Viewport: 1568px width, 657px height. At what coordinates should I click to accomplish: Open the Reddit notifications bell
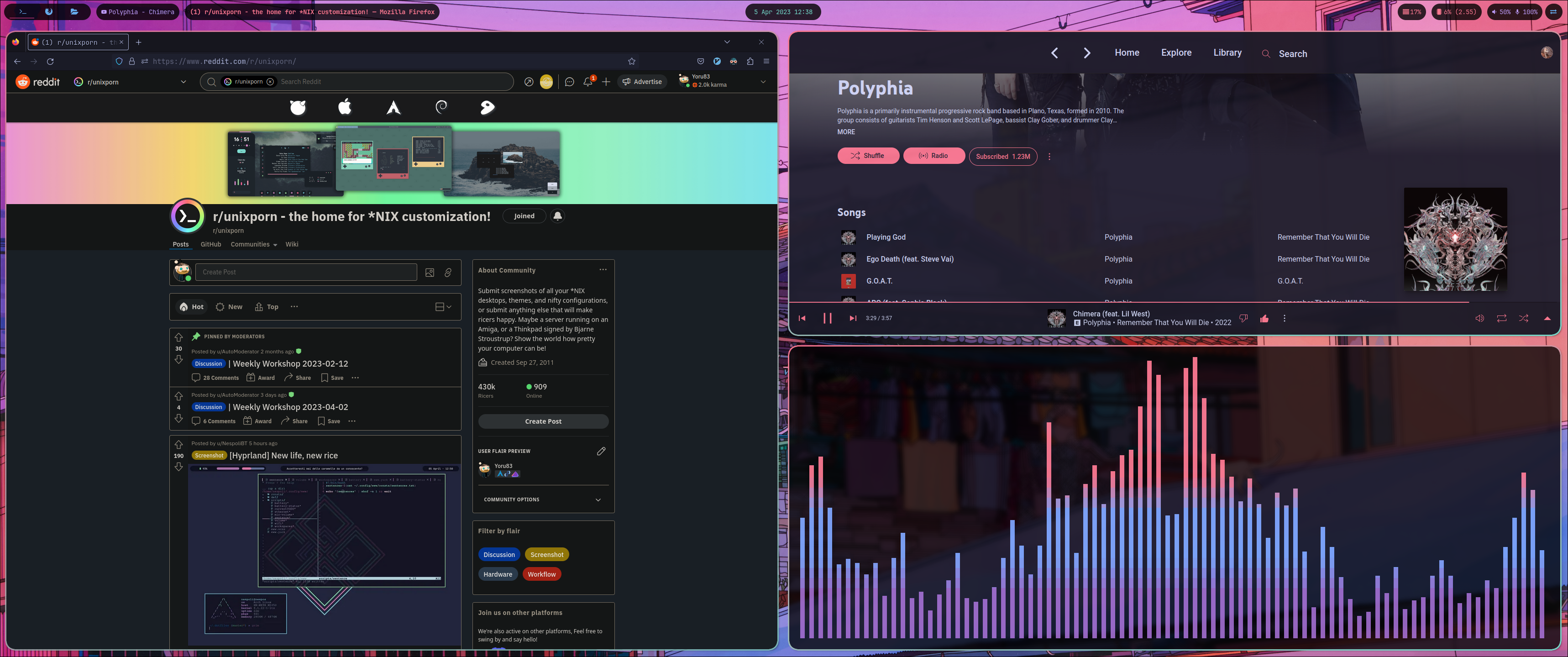[587, 82]
